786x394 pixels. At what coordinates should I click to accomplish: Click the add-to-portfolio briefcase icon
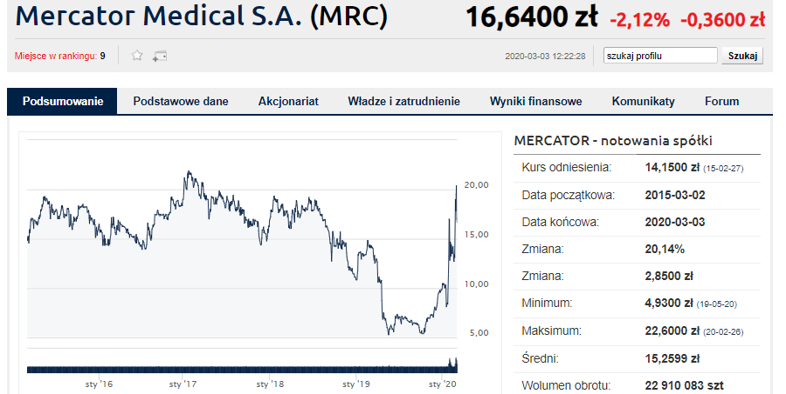coord(159,56)
